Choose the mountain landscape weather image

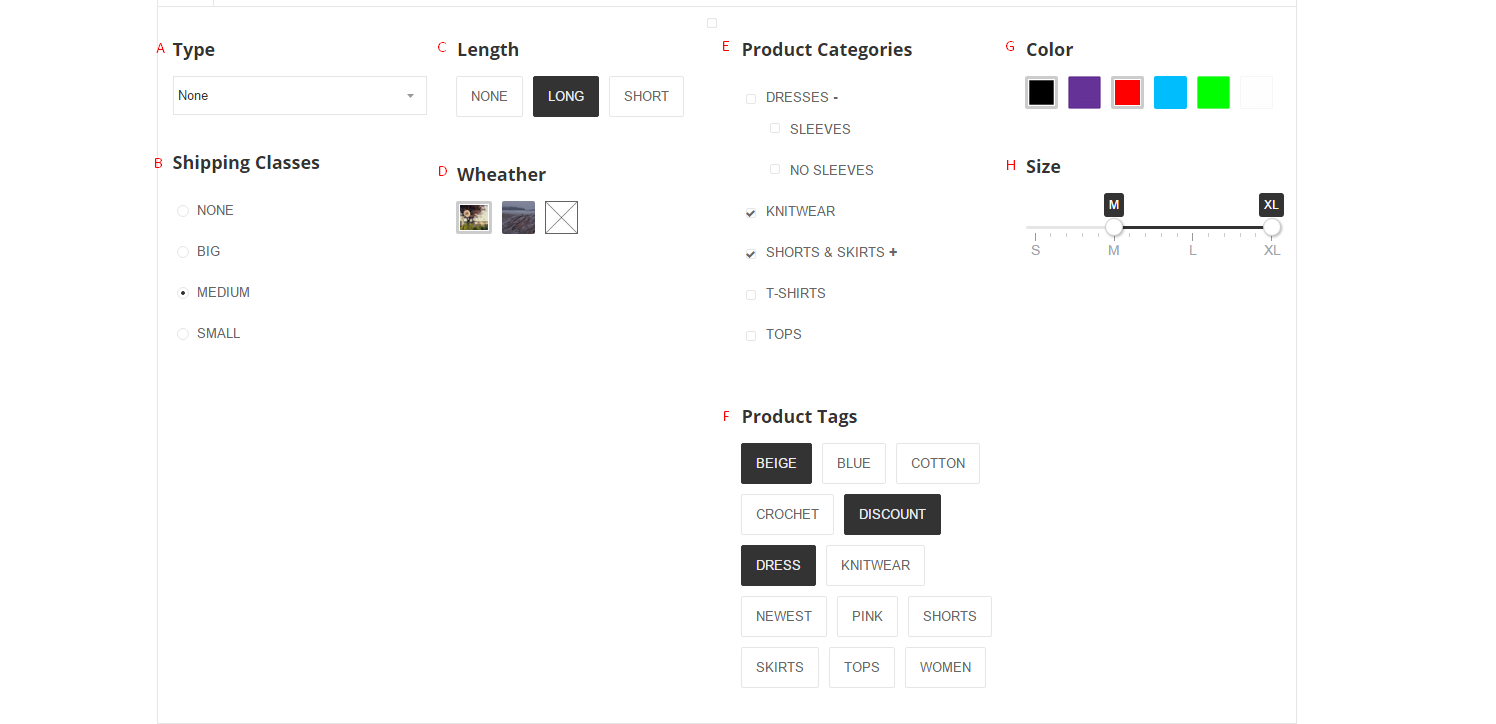point(518,217)
